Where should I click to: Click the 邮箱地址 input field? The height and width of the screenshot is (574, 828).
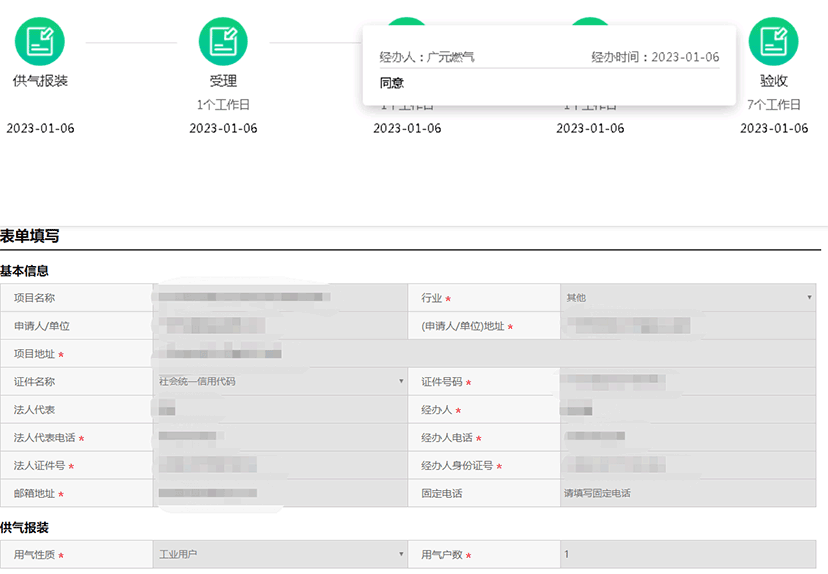[280, 494]
